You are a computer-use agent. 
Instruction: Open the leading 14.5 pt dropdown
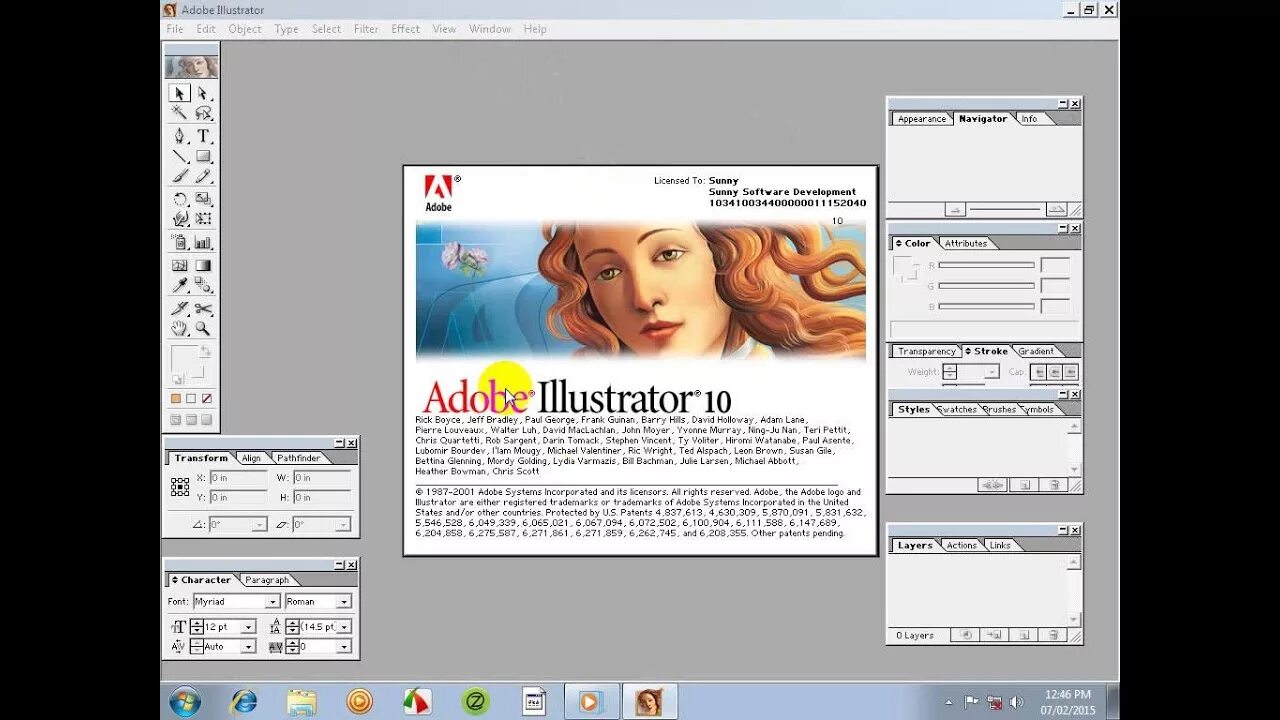pos(343,627)
